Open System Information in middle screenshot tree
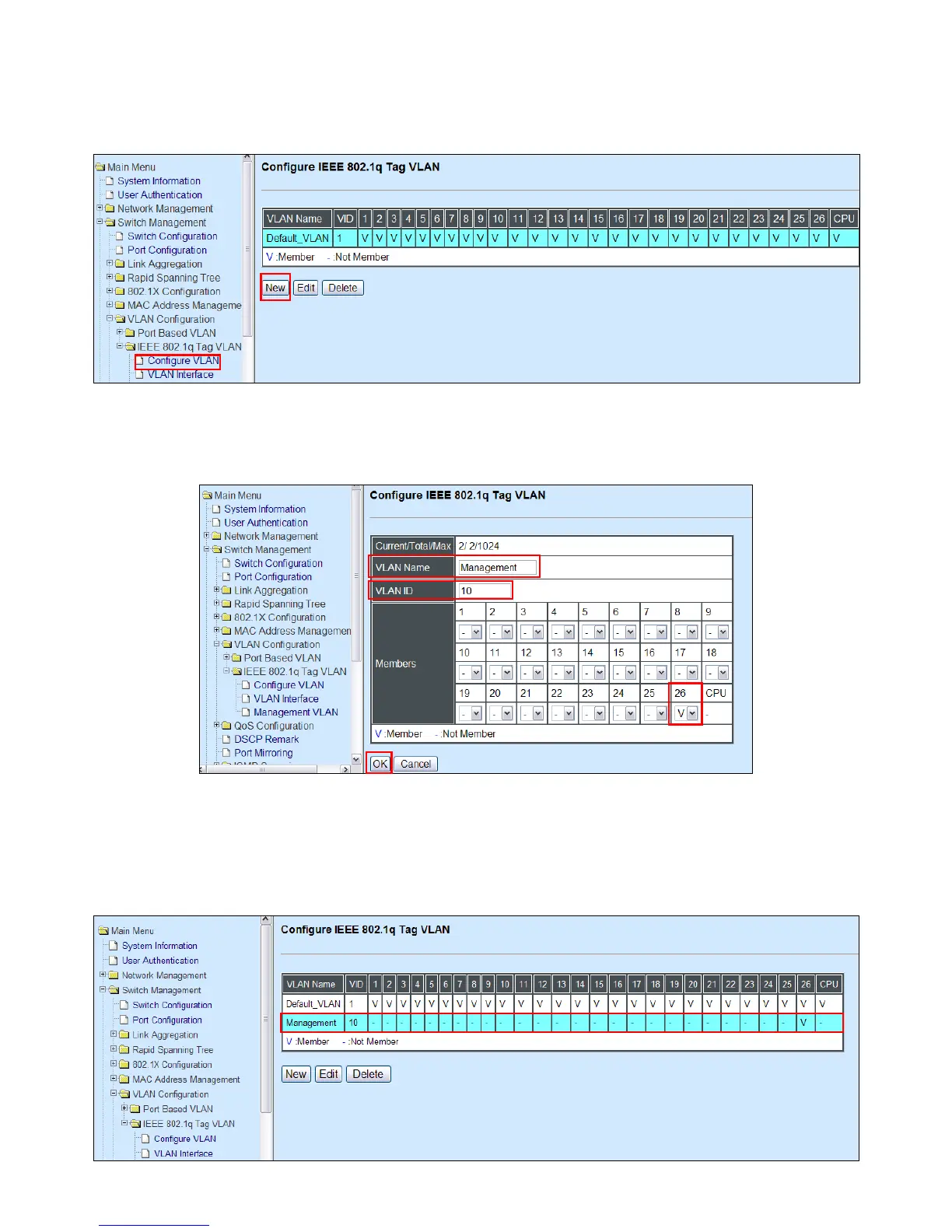This screenshot has width=952, height=1232. pyautogui.click(x=265, y=509)
